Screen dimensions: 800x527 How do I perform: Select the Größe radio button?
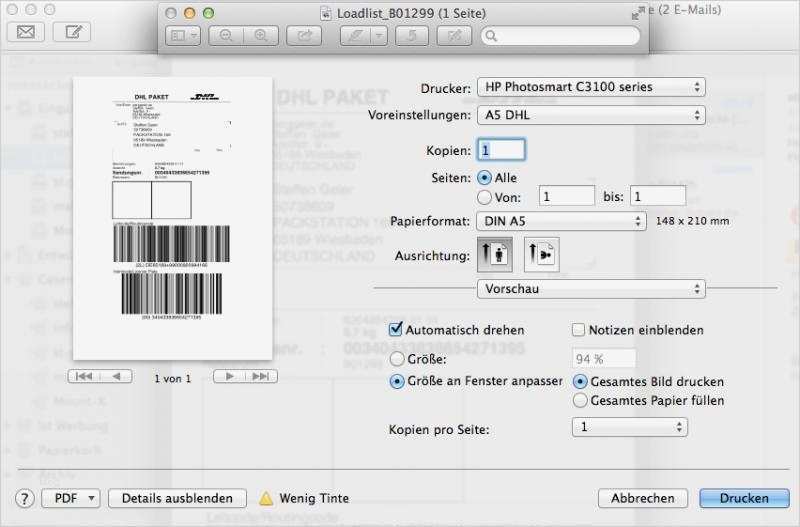coord(397,359)
